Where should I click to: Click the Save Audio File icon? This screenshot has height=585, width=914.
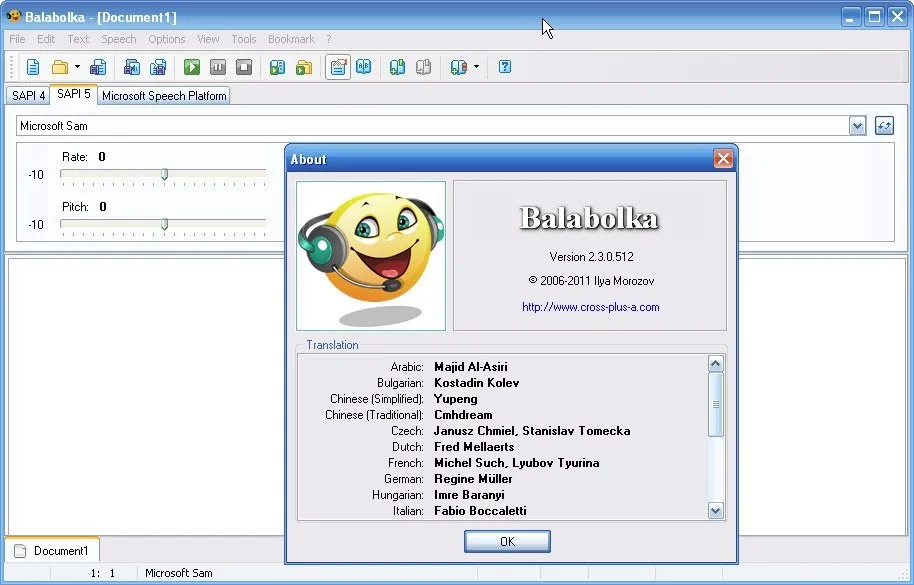click(132, 67)
